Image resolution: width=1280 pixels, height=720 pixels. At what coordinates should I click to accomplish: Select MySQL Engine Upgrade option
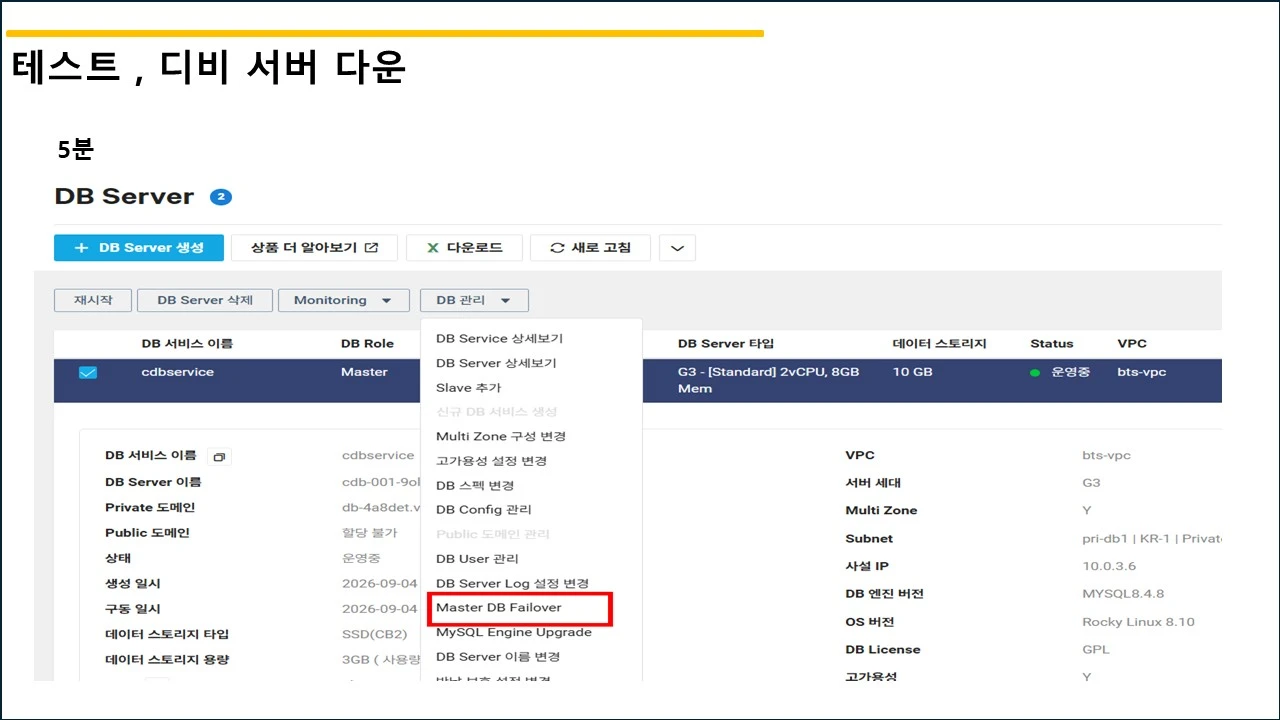514,632
